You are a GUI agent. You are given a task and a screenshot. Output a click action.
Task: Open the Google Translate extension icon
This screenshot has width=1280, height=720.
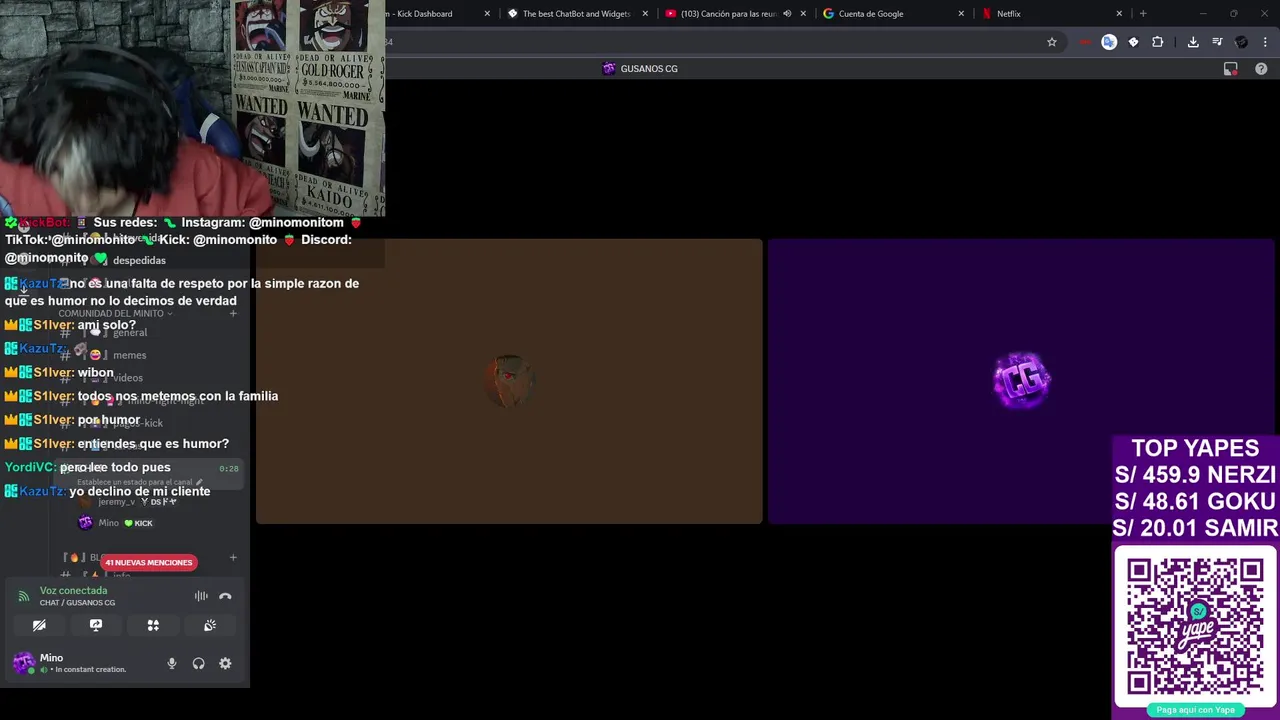point(1109,42)
